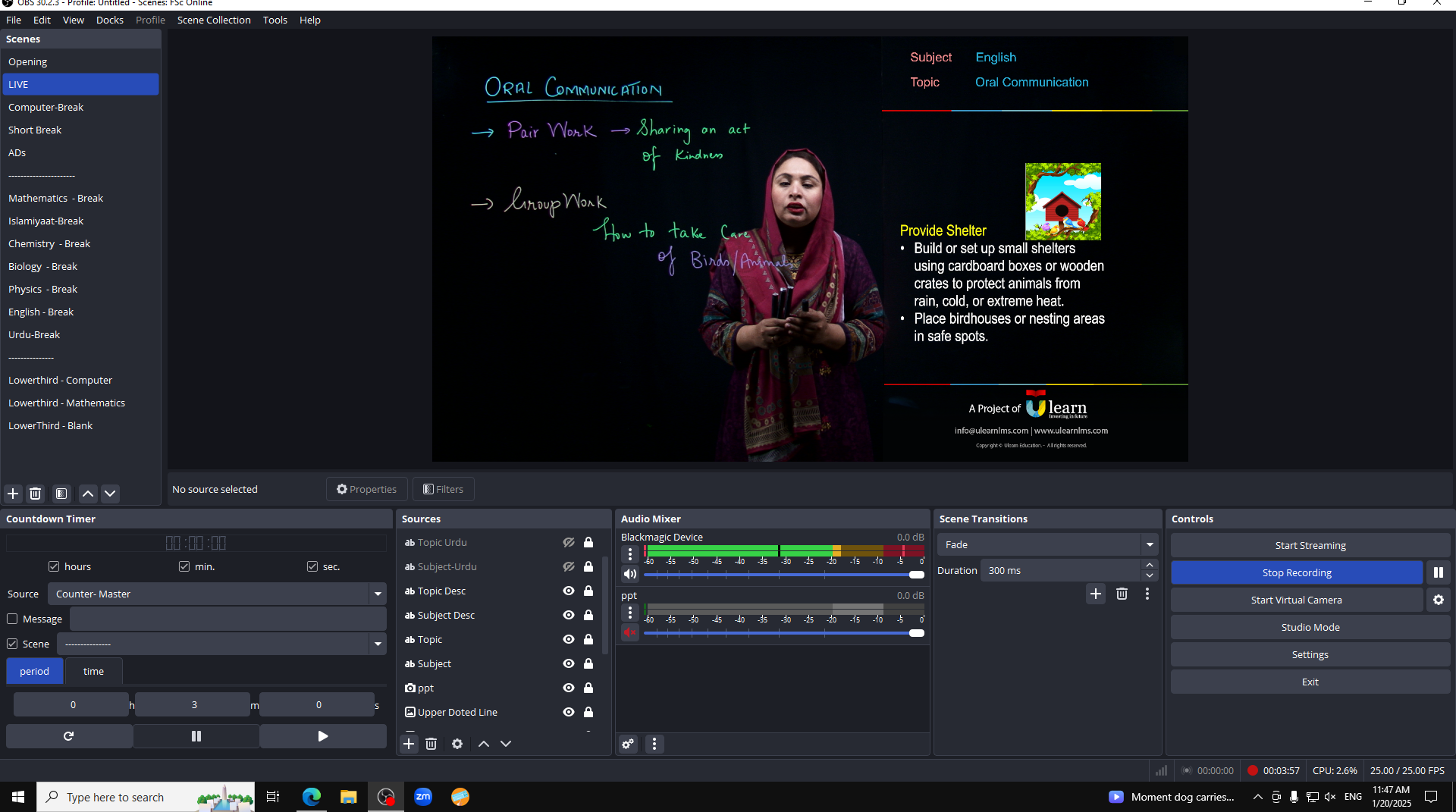1456x812 pixels.
Task: Show the Subject-Urdu source
Action: pyautogui.click(x=569, y=566)
